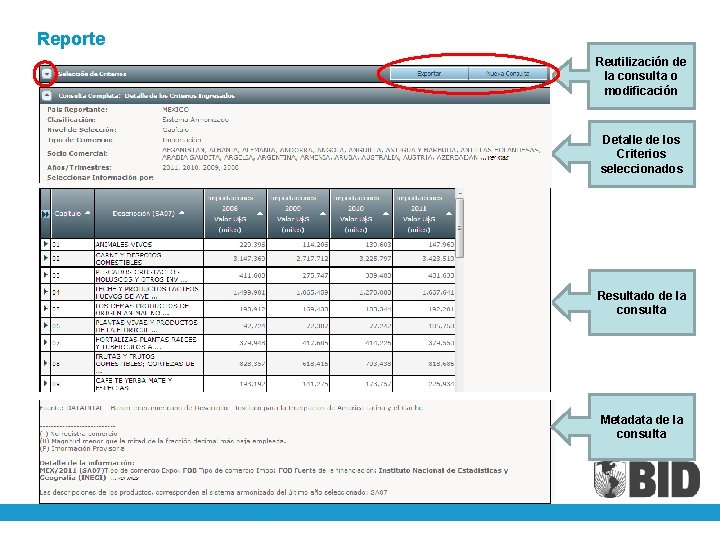Collapse the Consulta Completa details section

(x=46, y=96)
